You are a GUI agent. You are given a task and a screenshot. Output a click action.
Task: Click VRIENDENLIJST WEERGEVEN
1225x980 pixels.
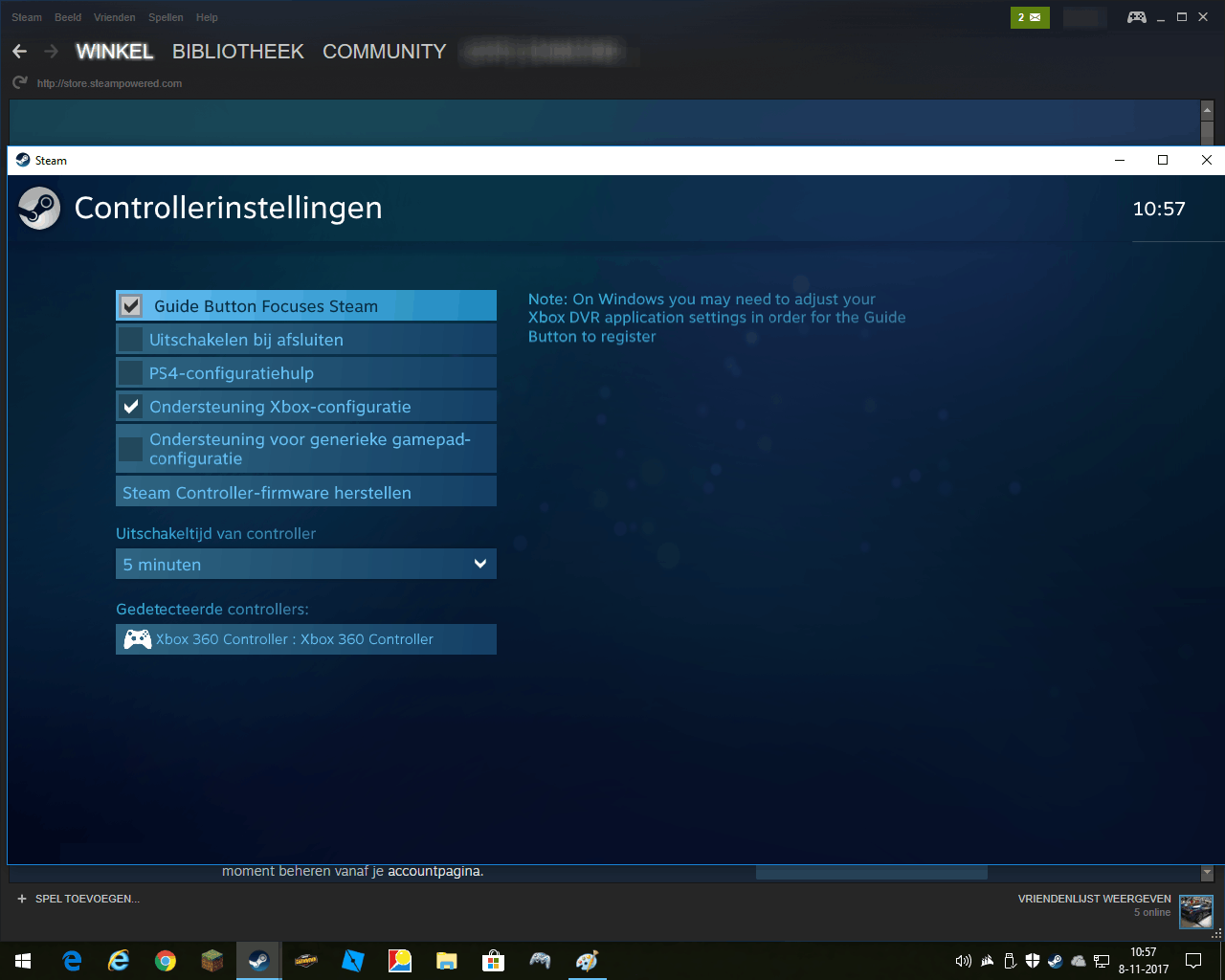pyautogui.click(x=1095, y=899)
